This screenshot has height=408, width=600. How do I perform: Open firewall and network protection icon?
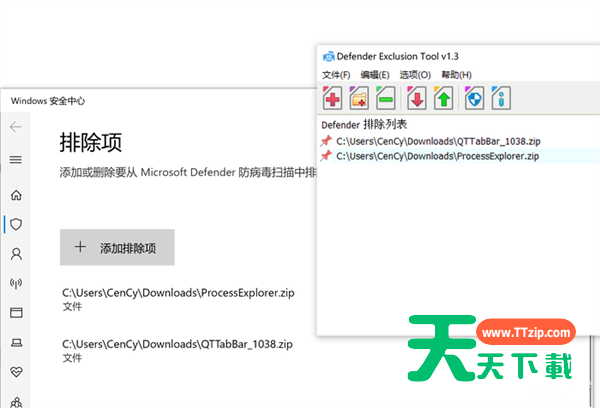click(x=16, y=283)
